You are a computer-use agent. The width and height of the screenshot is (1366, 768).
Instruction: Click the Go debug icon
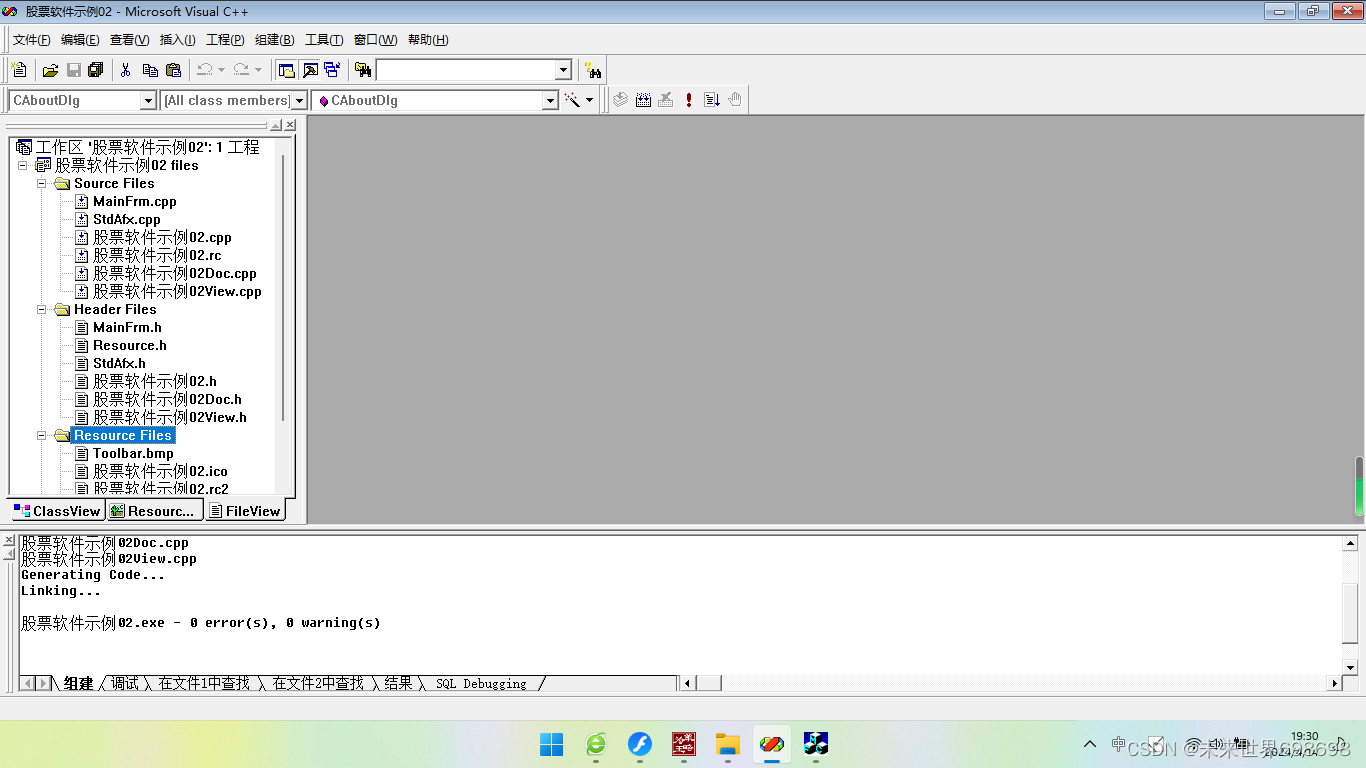tap(712, 100)
